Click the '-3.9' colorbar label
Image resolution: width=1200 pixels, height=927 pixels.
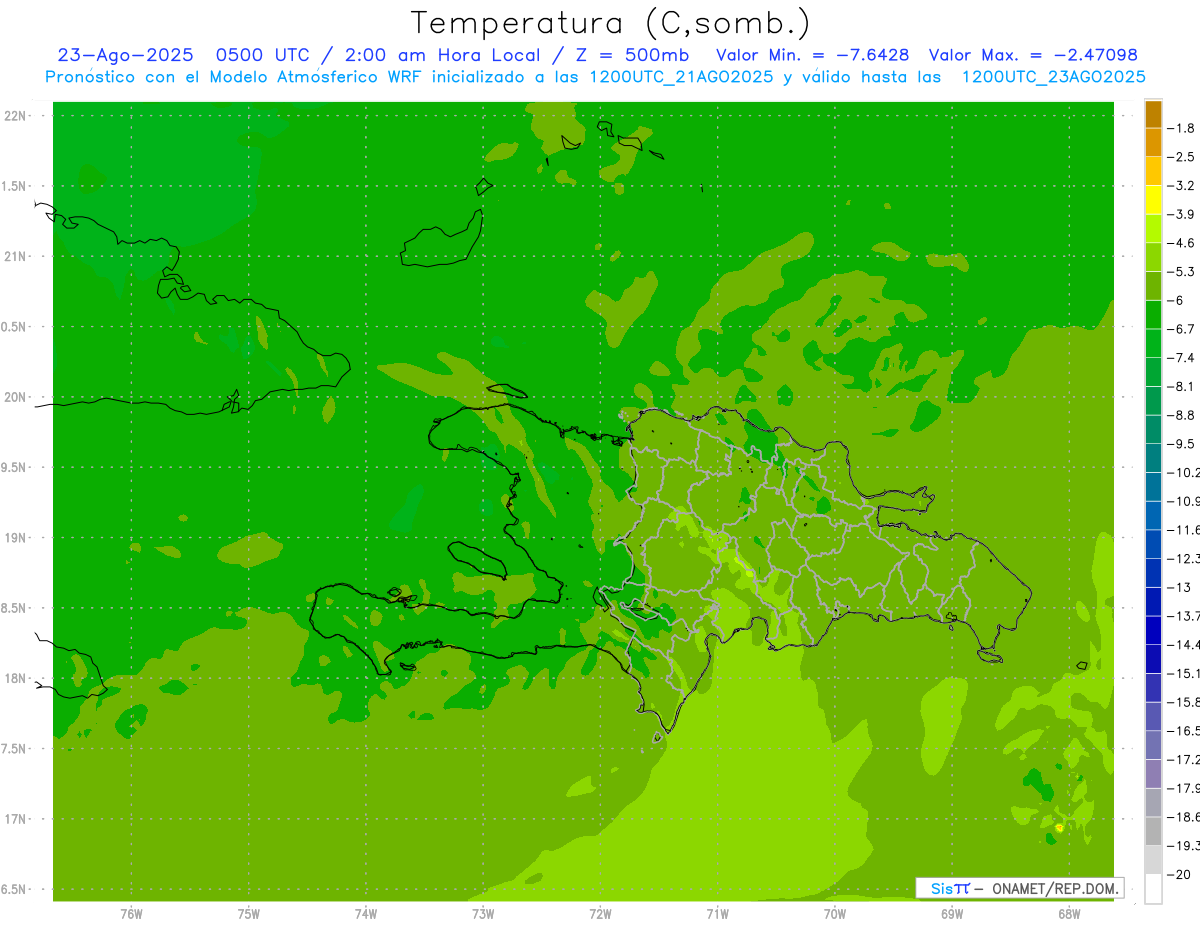pos(1182,214)
